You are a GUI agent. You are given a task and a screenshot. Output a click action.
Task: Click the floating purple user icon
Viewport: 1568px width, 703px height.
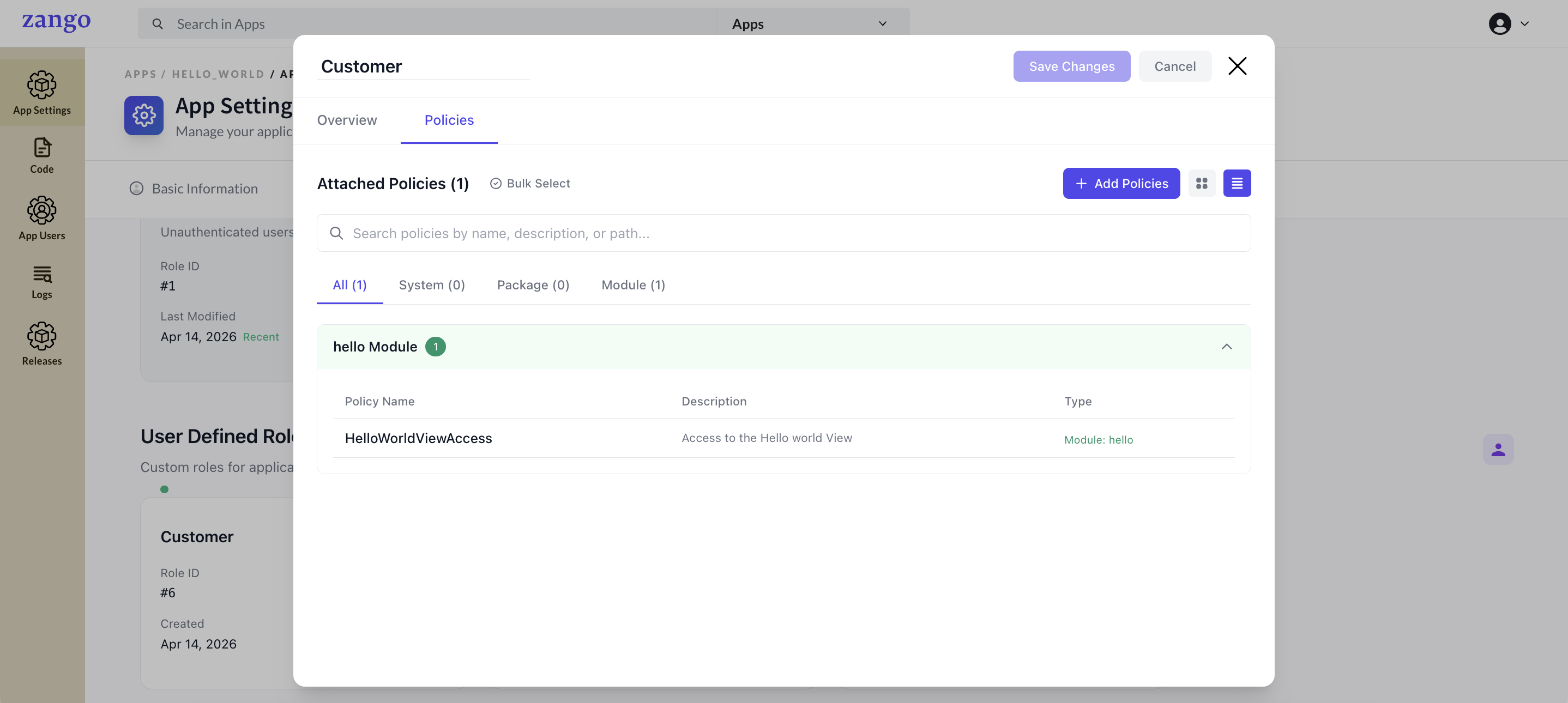click(x=1498, y=449)
